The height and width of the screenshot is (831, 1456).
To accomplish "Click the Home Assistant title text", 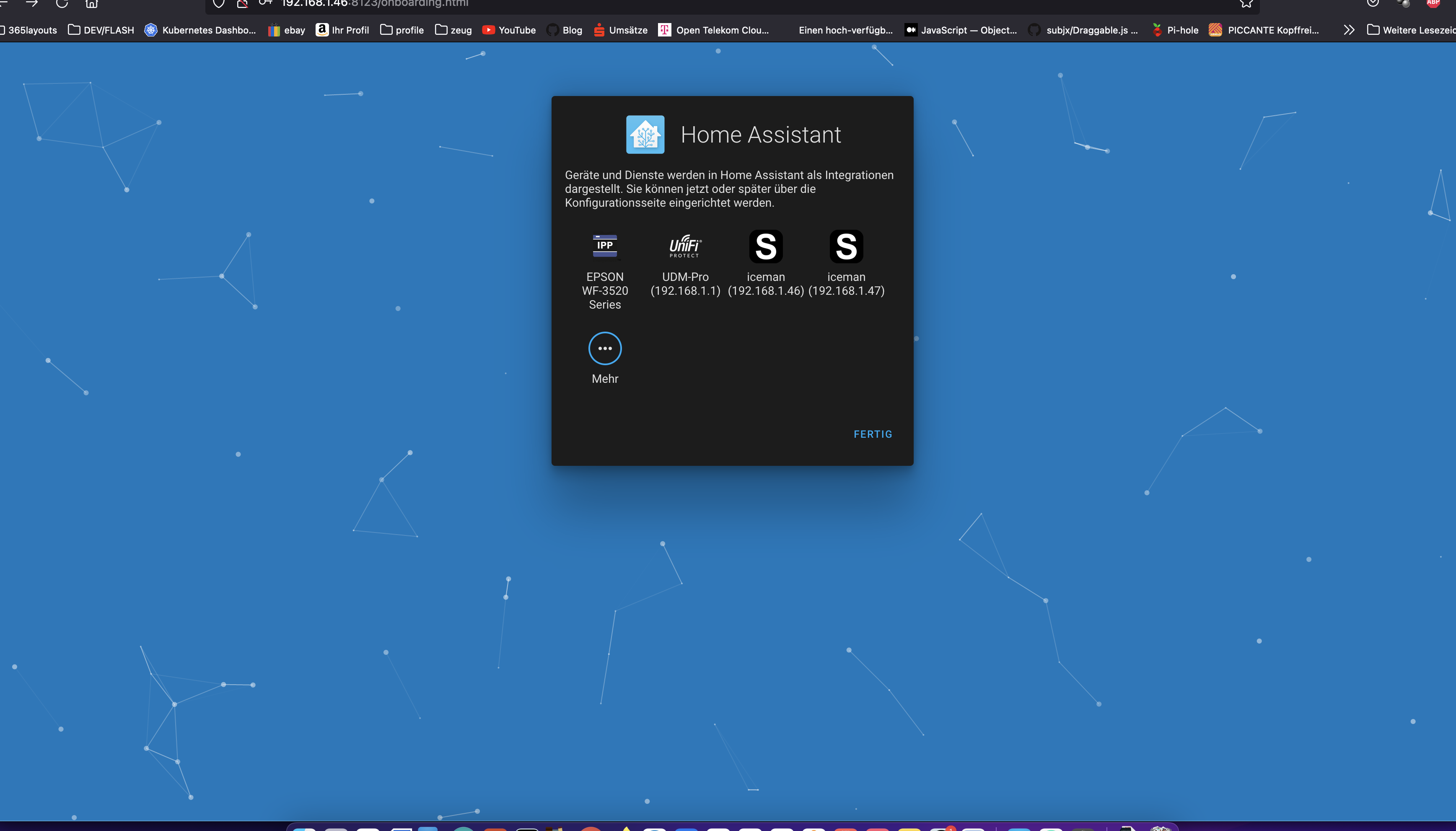I will click(761, 135).
